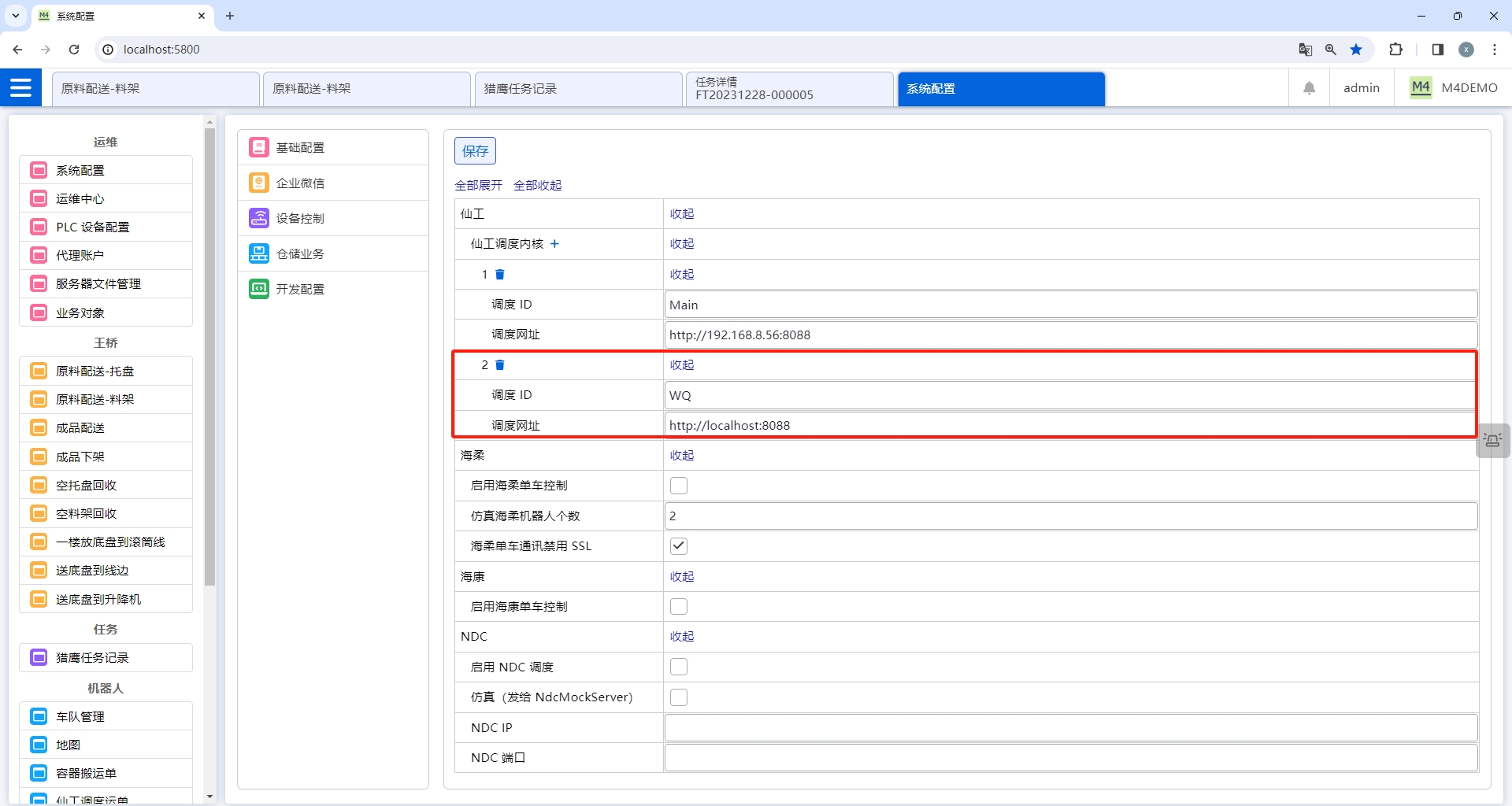This screenshot has height=806, width=1512.
Task: Enable 启用 NDC 调度 checkbox
Action: point(678,667)
